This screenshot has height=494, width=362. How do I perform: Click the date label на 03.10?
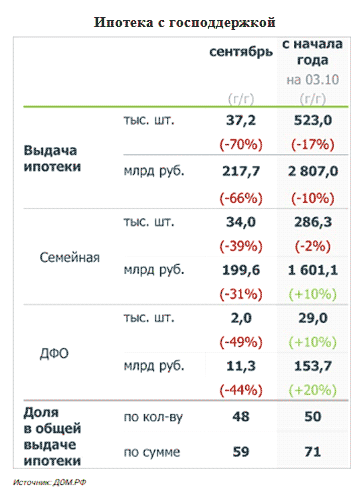pyautogui.click(x=313, y=80)
